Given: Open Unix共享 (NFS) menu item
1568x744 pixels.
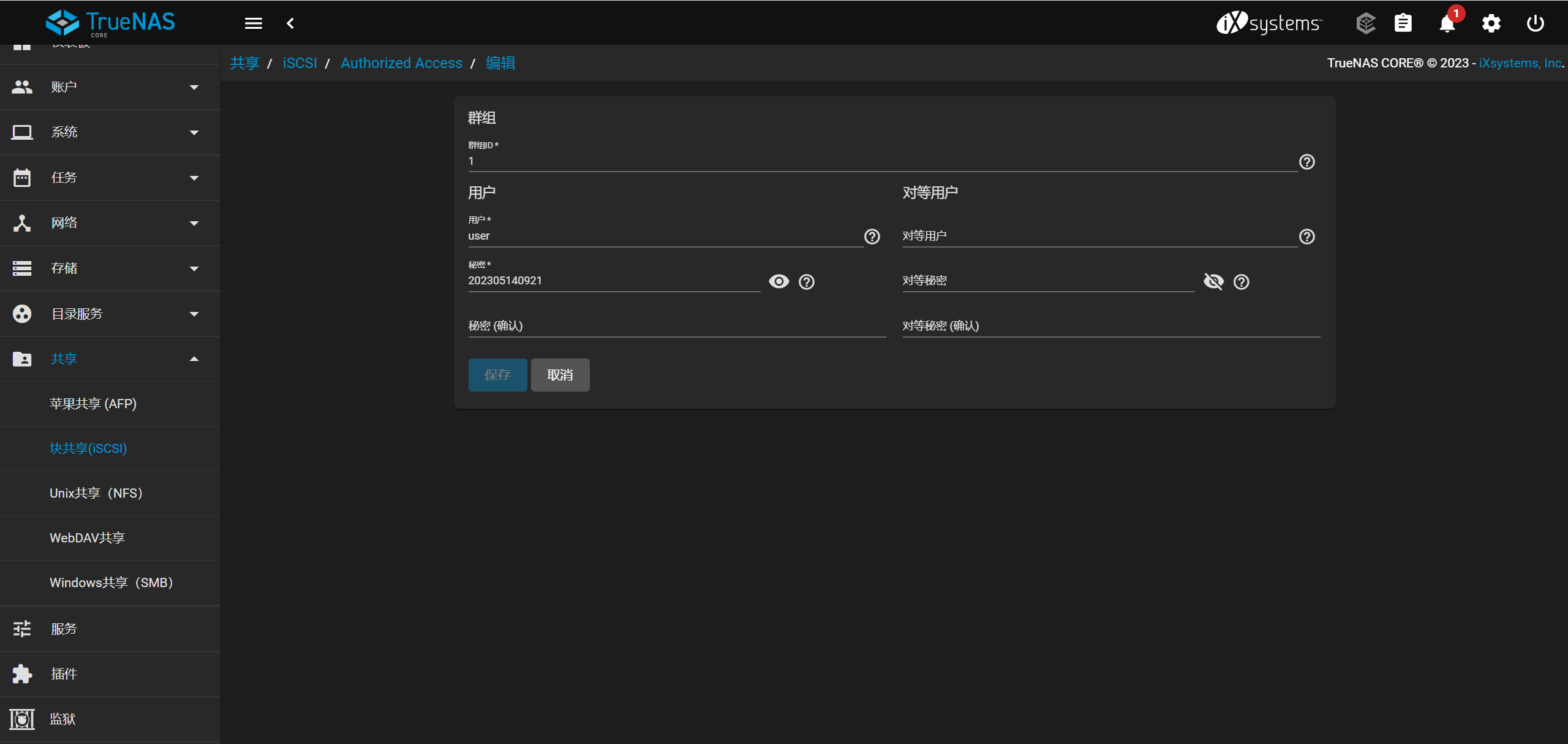Looking at the screenshot, I should point(96,493).
